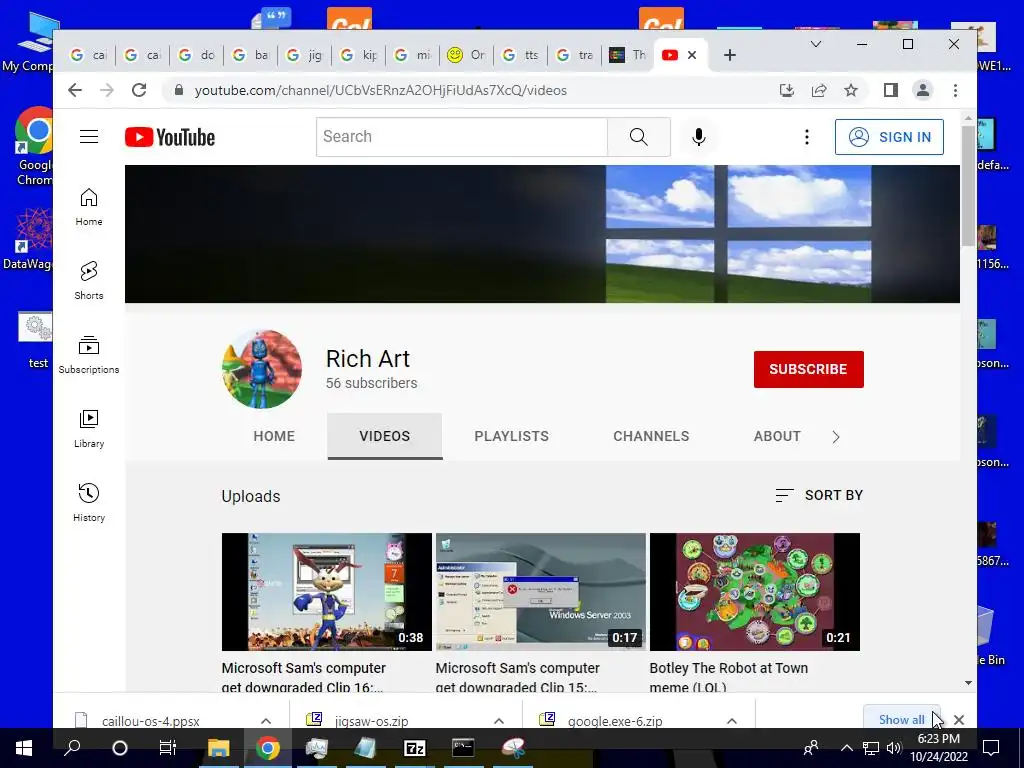Switch to the 'jig' browser tab

coord(305,55)
